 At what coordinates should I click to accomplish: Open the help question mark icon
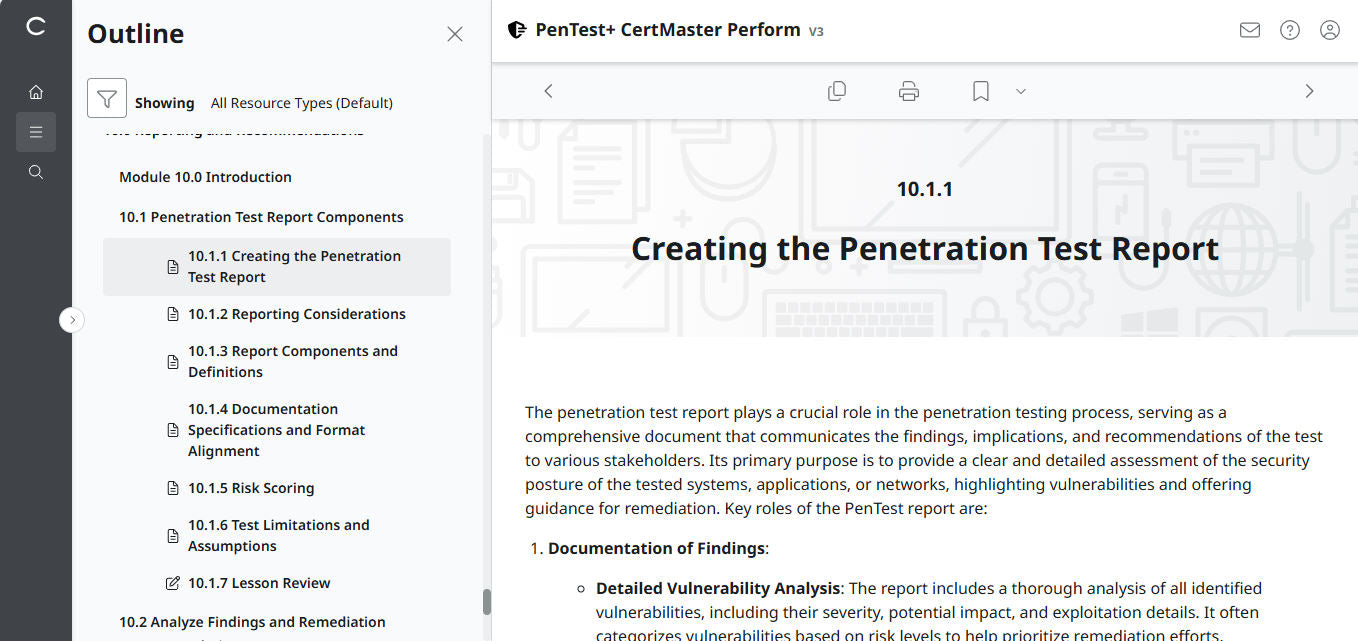click(1289, 30)
